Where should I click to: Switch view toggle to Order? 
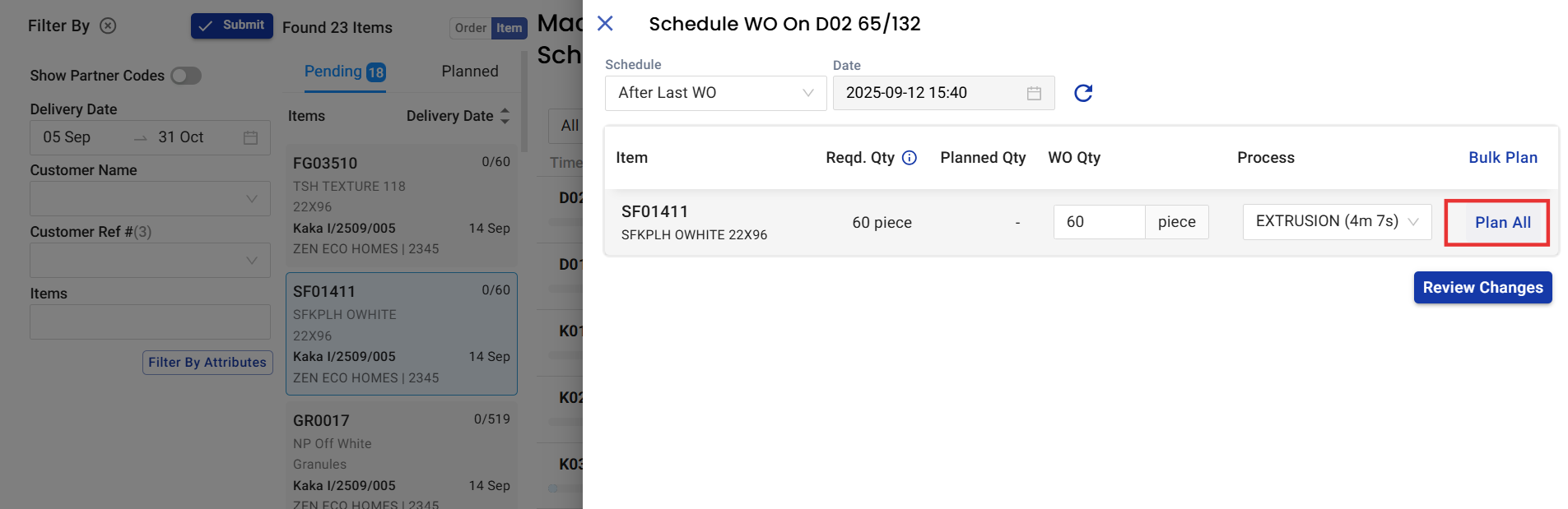click(x=471, y=28)
